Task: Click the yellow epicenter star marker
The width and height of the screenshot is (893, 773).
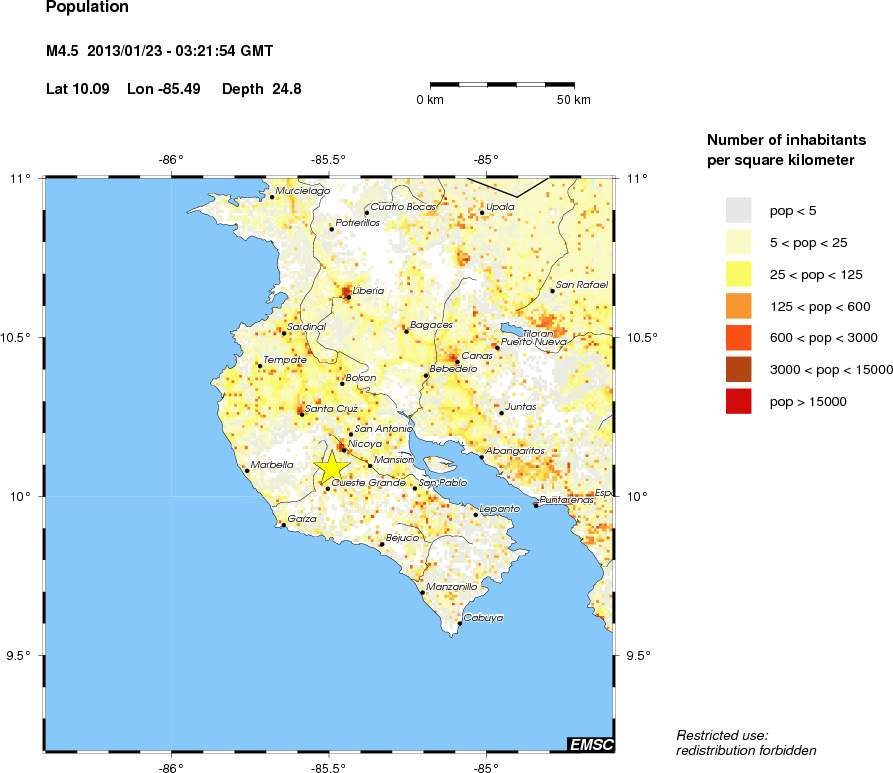Action: [x=331, y=467]
